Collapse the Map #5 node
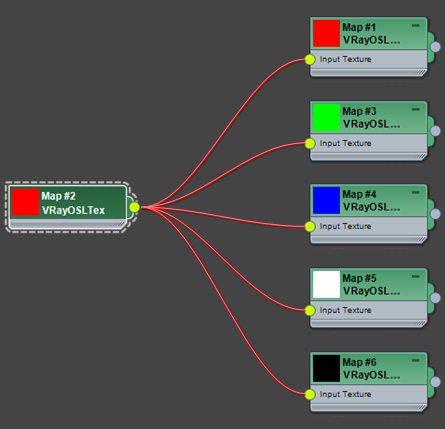 click(415, 276)
